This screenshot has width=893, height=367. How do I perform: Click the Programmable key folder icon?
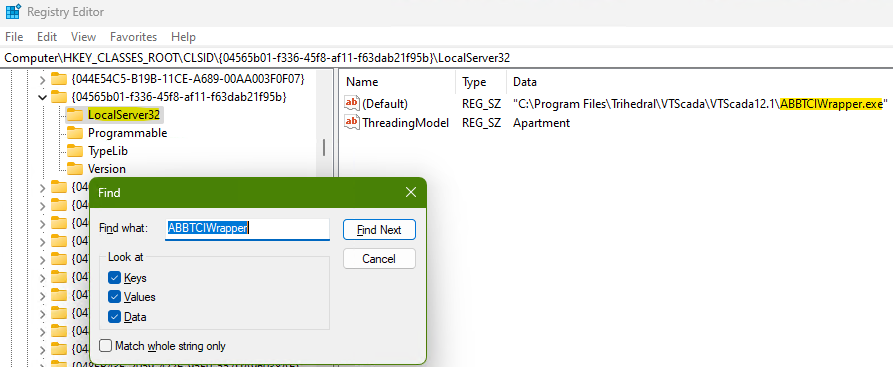pyautogui.click(x=75, y=133)
